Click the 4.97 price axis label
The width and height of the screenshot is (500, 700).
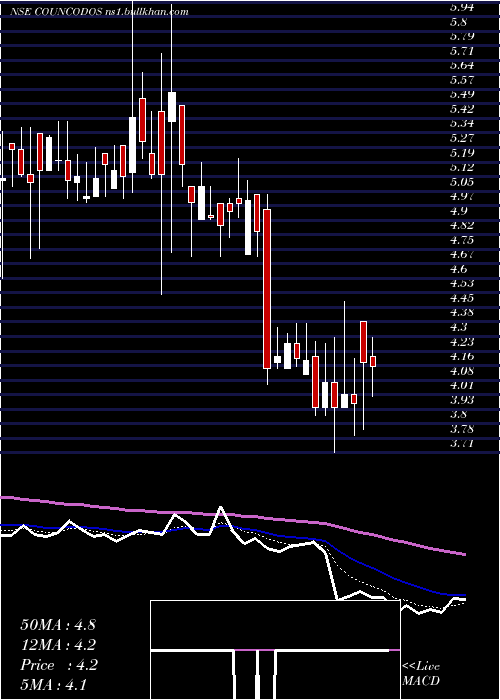click(x=462, y=196)
